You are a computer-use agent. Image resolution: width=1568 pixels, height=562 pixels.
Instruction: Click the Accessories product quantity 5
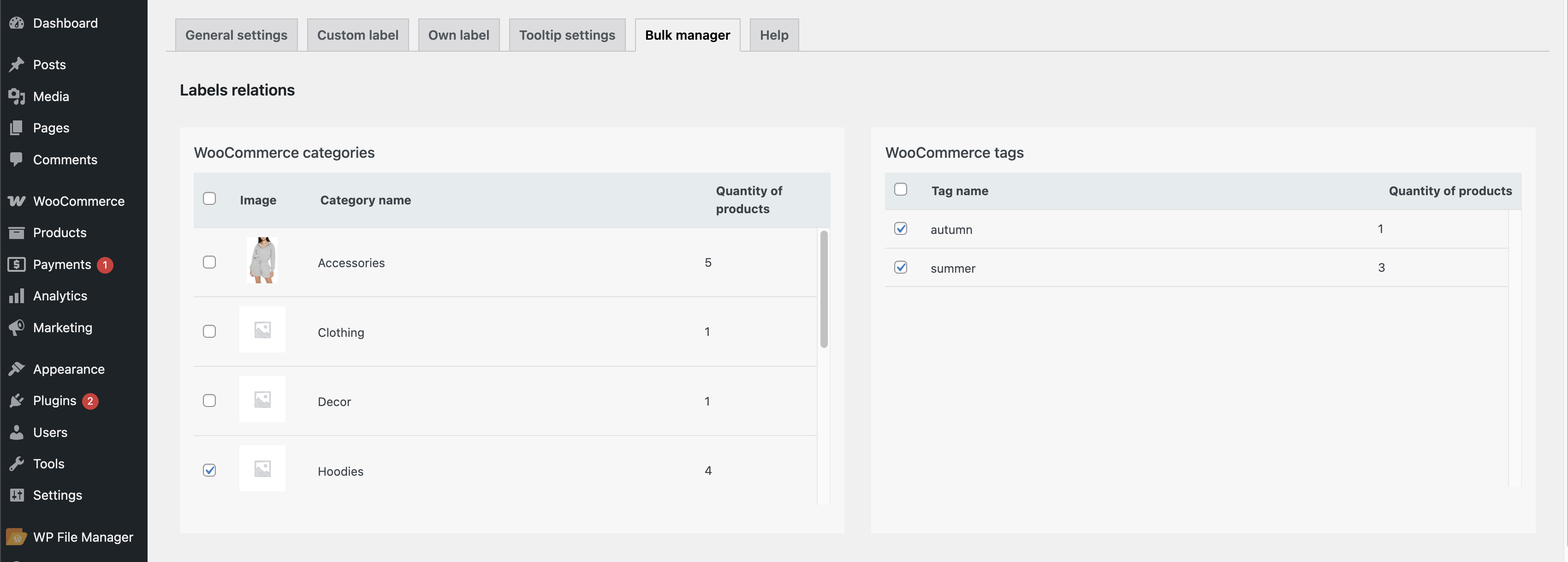click(708, 263)
